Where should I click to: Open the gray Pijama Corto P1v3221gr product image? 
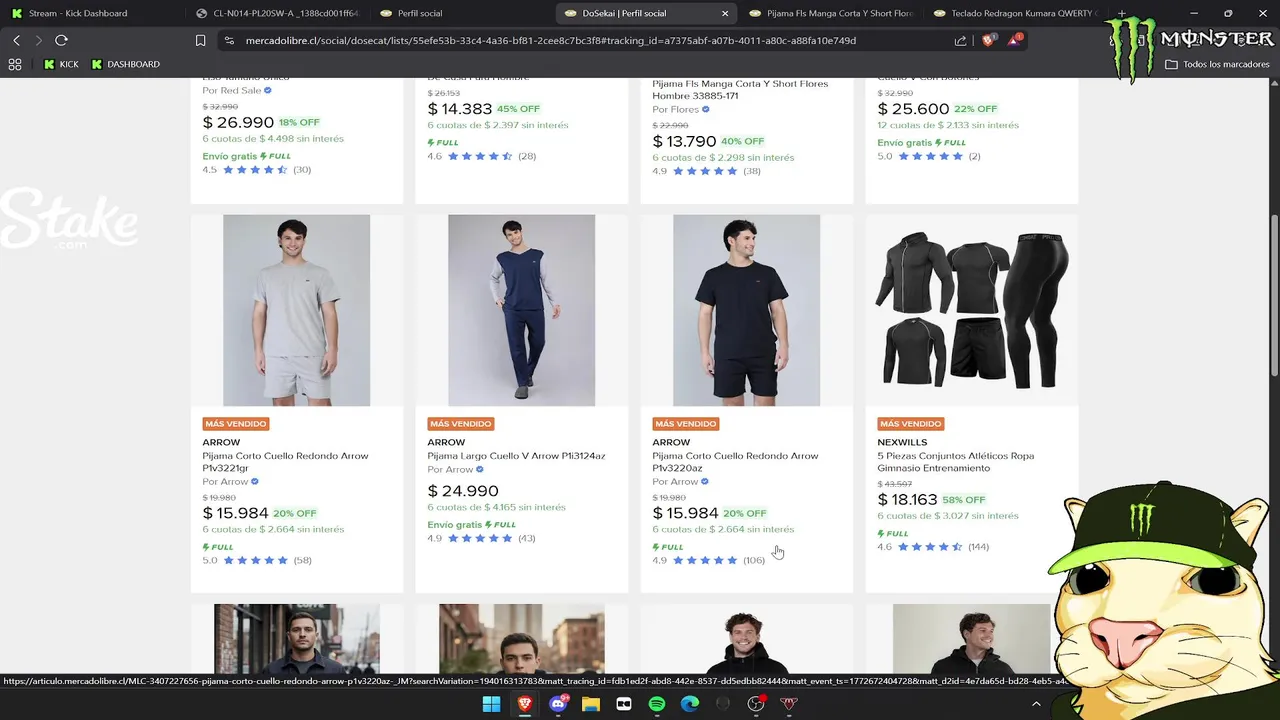point(296,310)
